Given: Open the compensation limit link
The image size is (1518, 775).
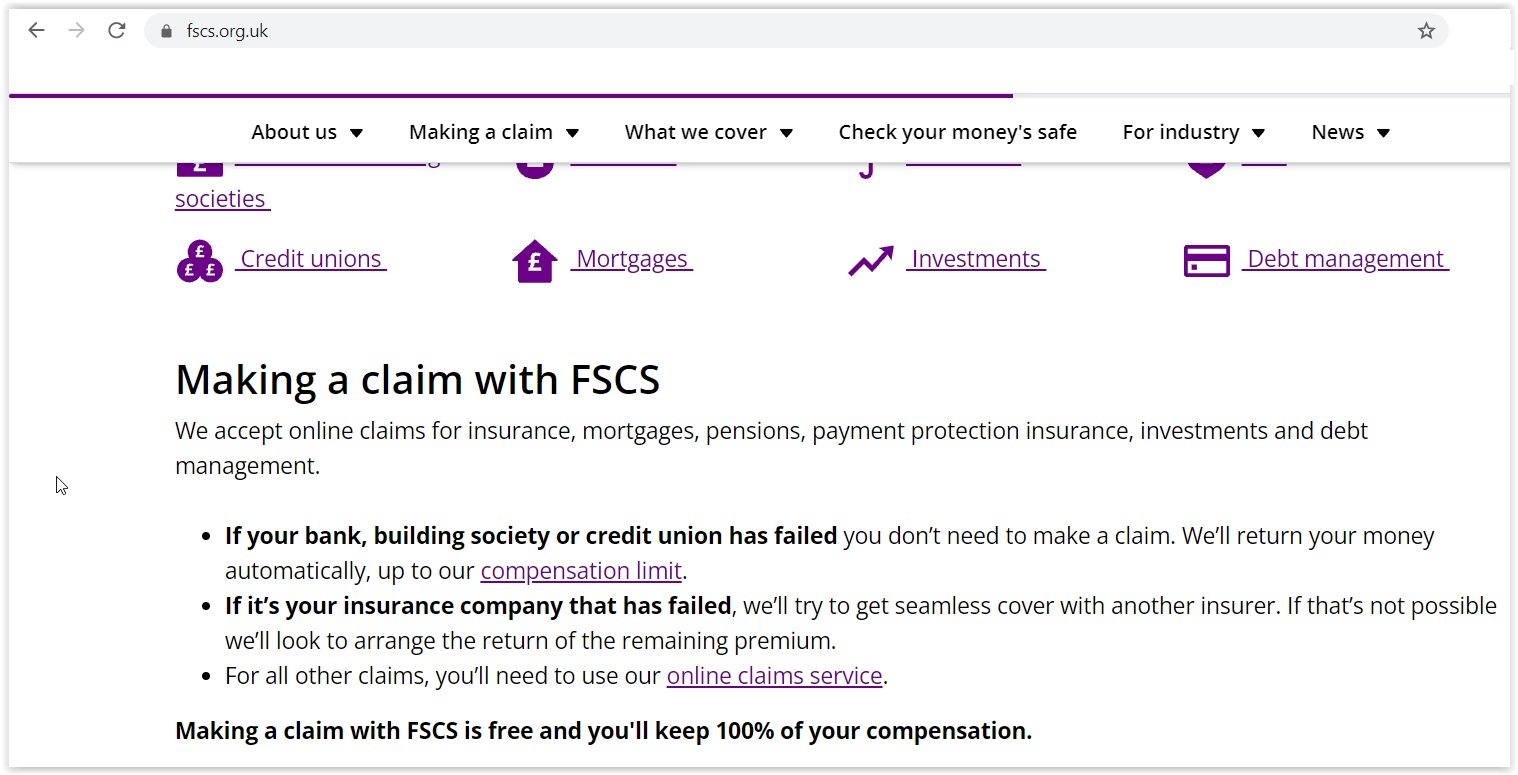Looking at the screenshot, I should [581, 571].
